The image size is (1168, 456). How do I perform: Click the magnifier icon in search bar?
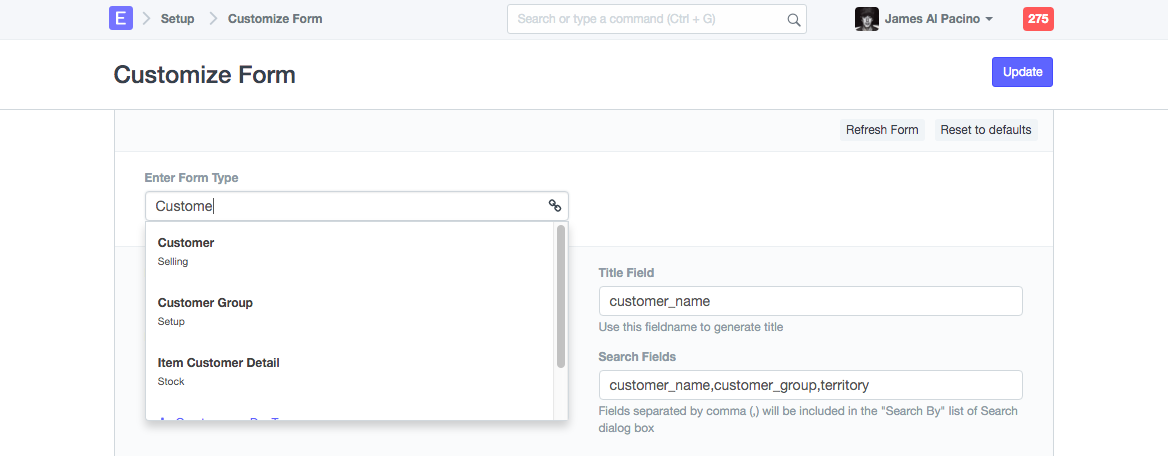point(793,19)
